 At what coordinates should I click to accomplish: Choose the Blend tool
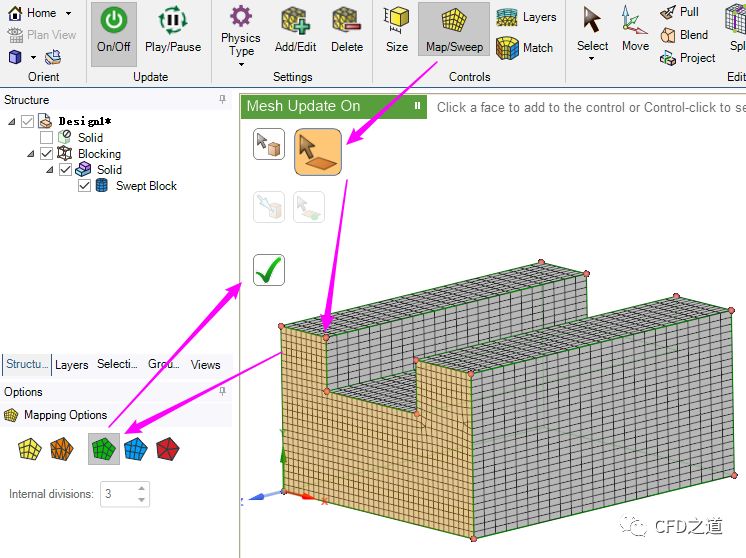tap(684, 35)
